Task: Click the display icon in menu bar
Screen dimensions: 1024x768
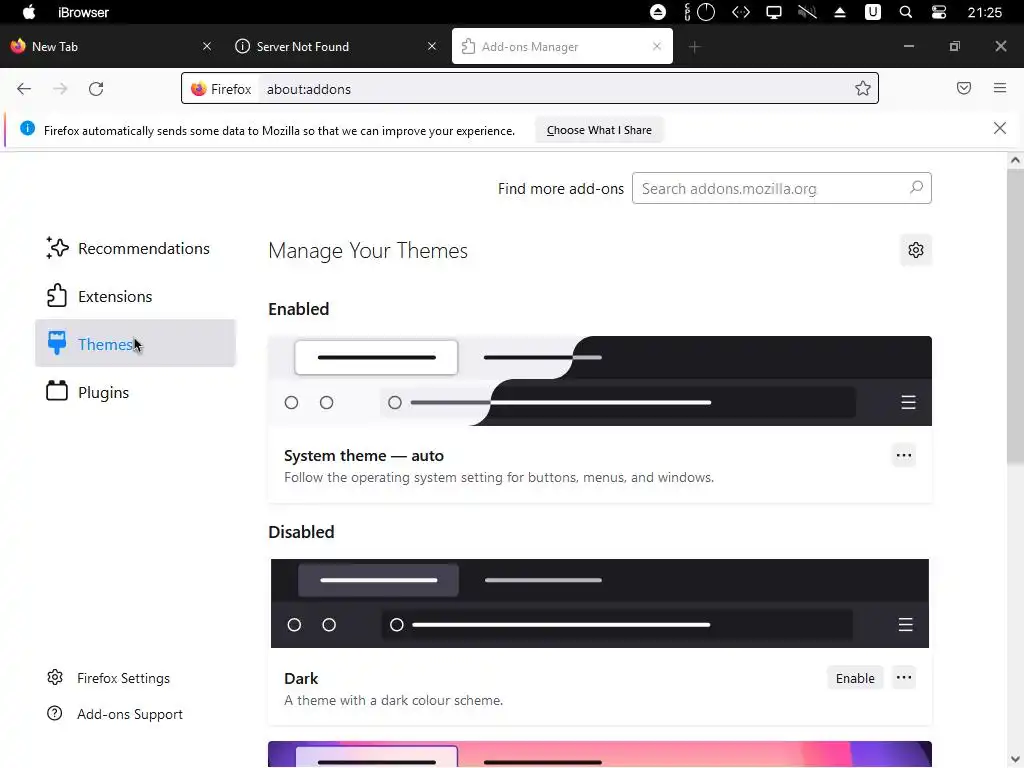Action: [x=774, y=12]
